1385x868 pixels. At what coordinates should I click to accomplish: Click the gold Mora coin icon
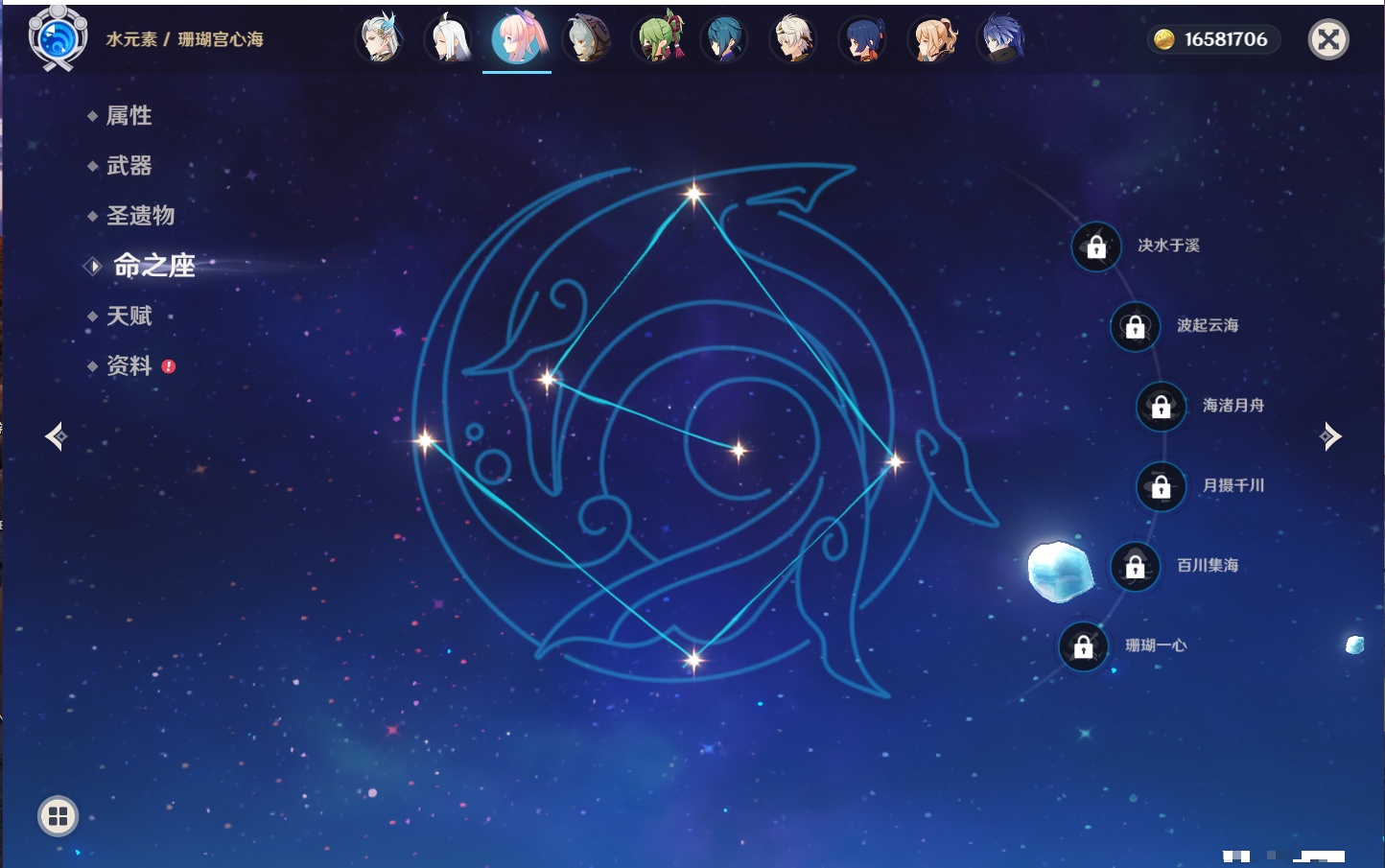click(1164, 39)
